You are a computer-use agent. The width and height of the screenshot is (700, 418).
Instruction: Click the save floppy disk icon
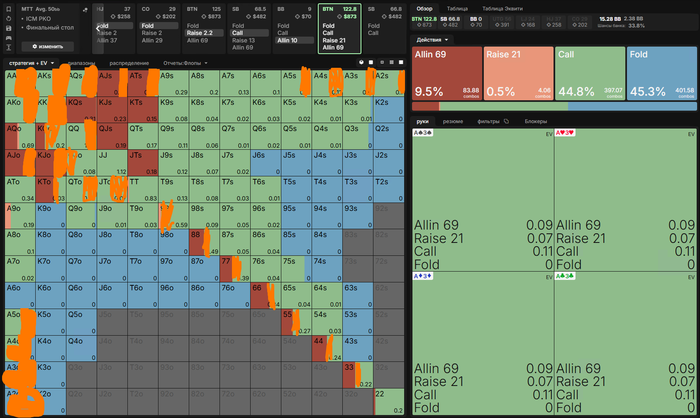pyautogui.click(x=8, y=28)
